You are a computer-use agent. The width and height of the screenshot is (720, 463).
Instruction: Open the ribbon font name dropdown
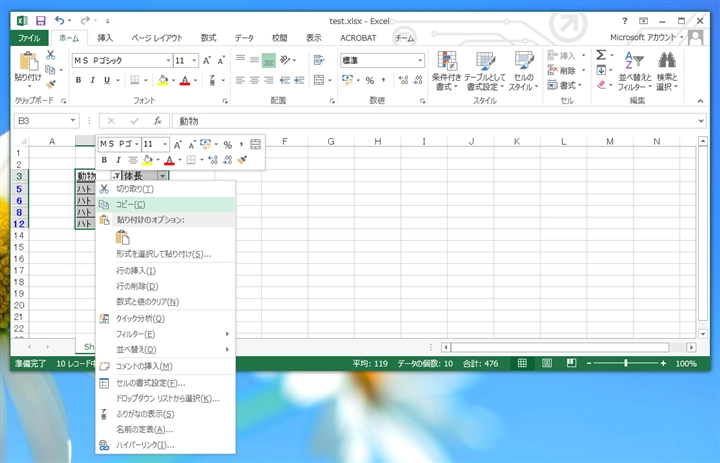point(168,61)
